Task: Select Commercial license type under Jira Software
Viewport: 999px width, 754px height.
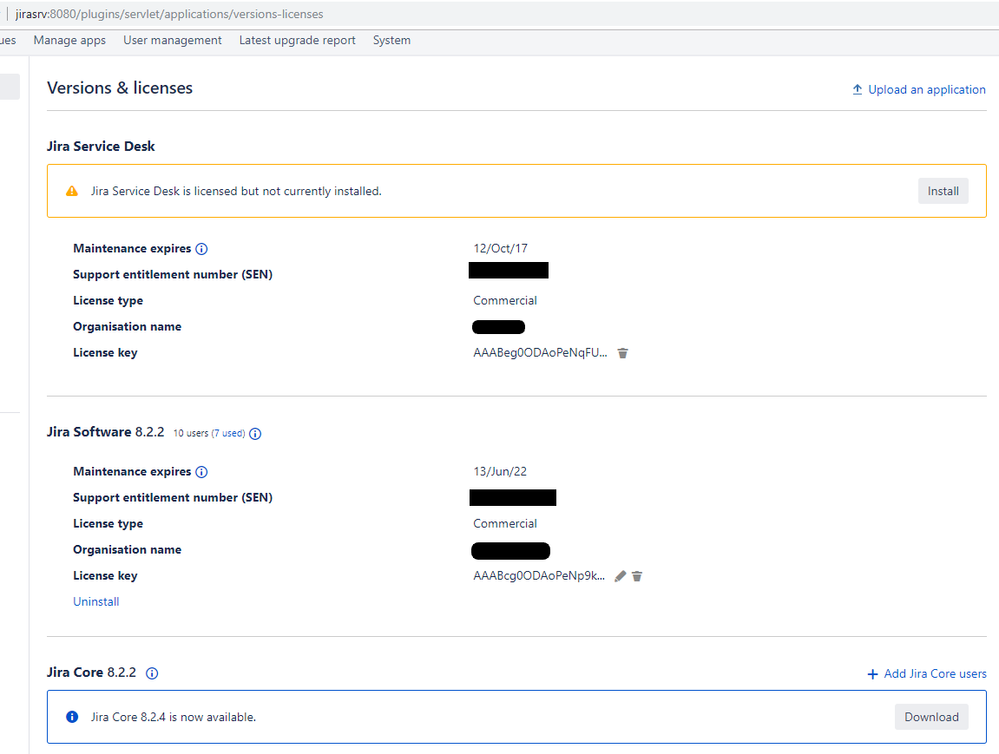Action: coord(505,524)
